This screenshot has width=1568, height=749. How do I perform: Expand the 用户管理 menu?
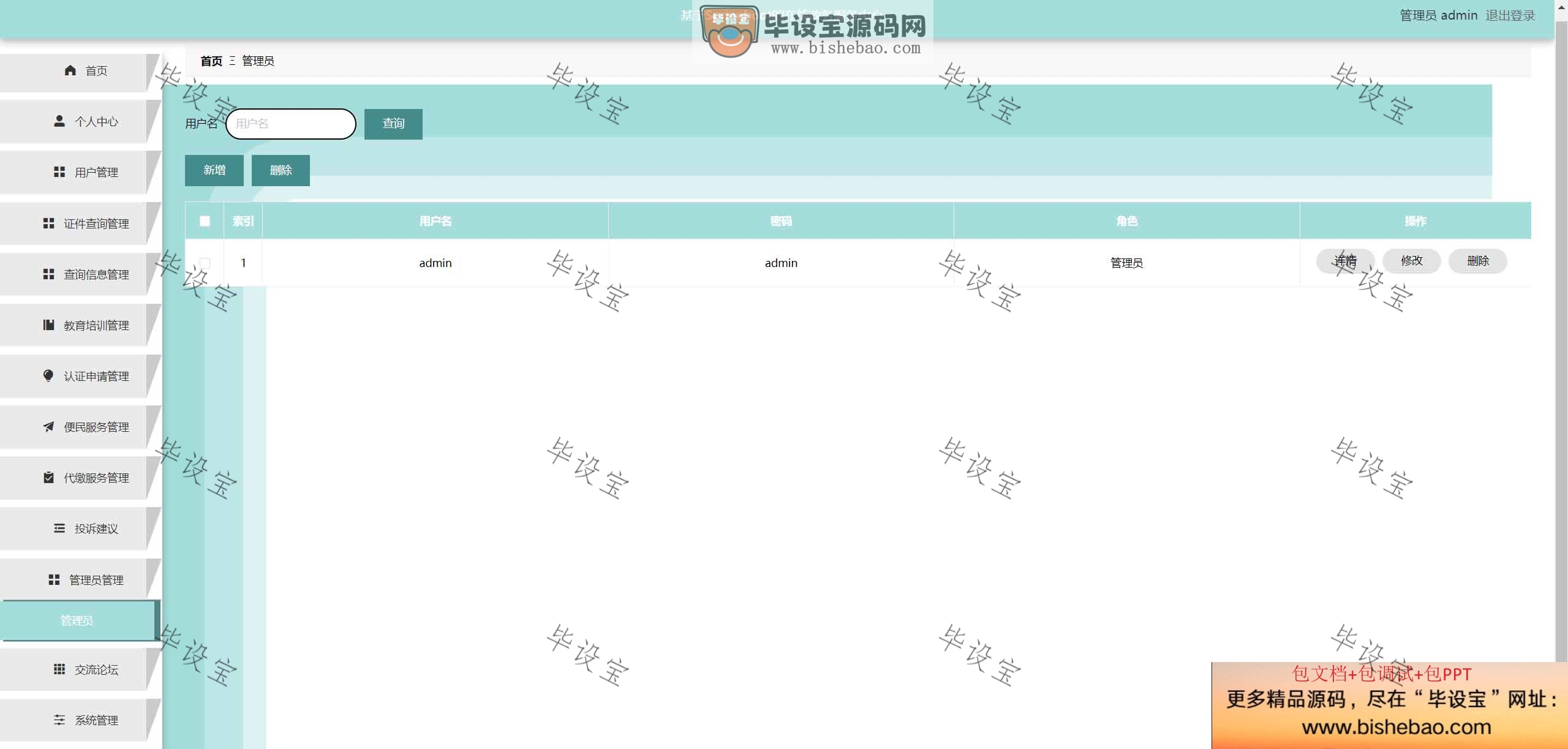[x=80, y=173]
